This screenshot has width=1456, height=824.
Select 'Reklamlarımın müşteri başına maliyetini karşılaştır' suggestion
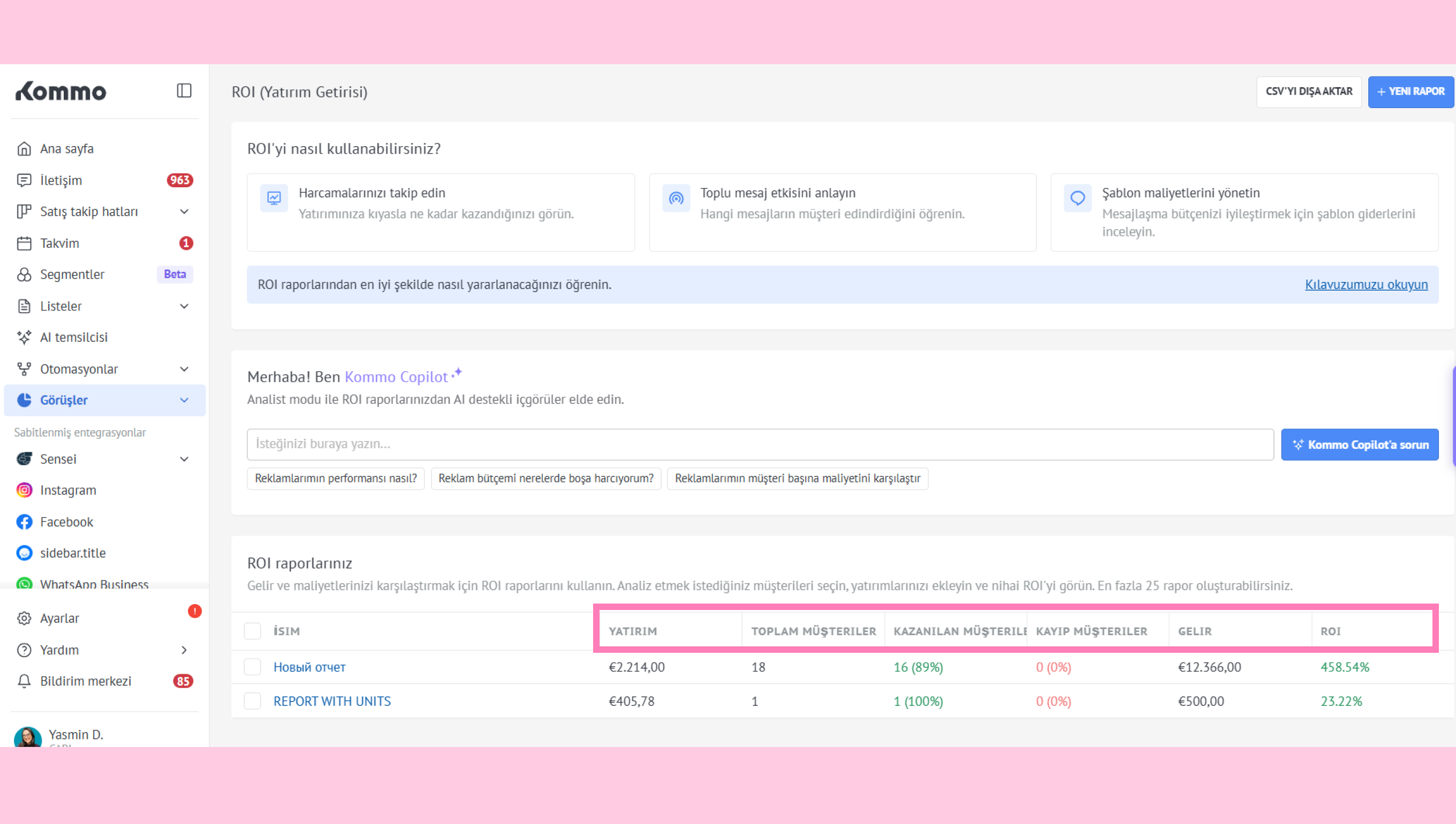click(x=798, y=479)
